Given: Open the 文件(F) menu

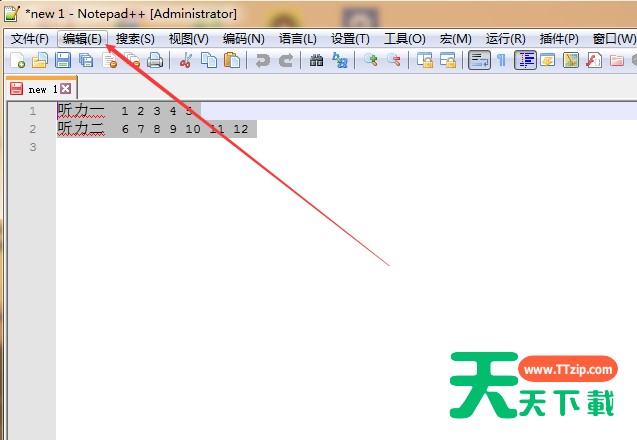Looking at the screenshot, I should point(30,39).
